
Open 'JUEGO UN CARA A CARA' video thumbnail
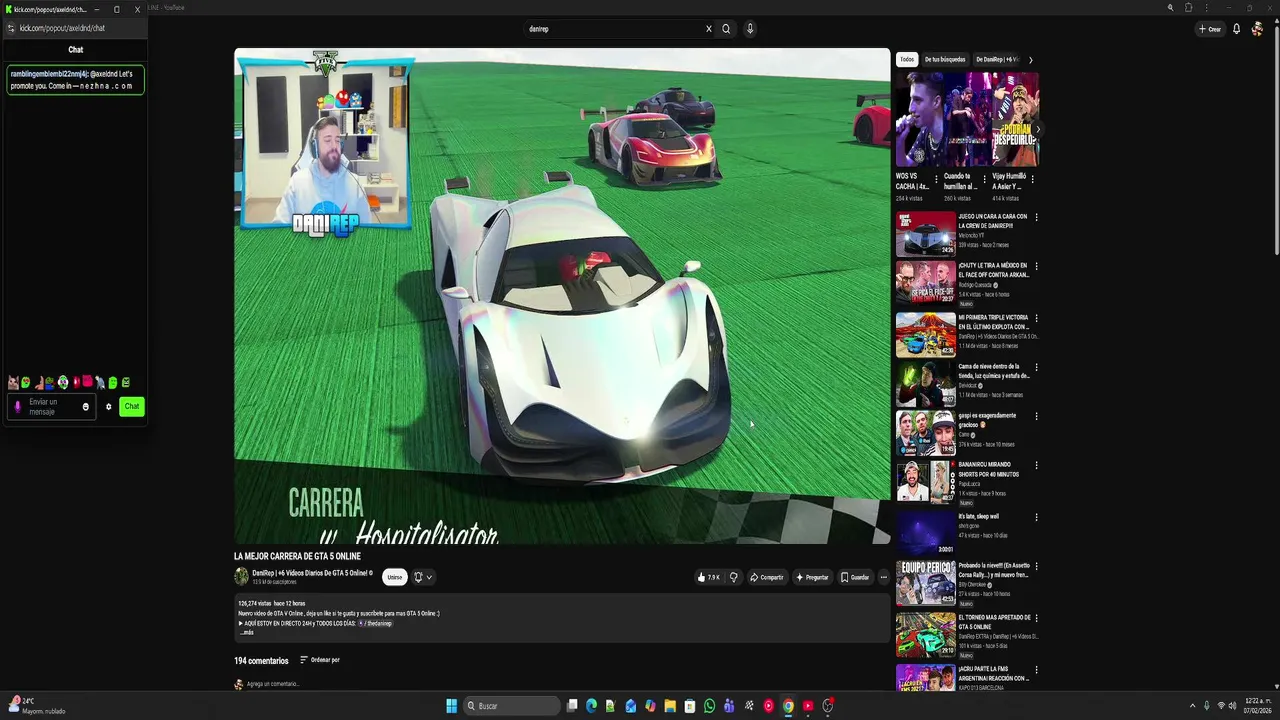925,233
